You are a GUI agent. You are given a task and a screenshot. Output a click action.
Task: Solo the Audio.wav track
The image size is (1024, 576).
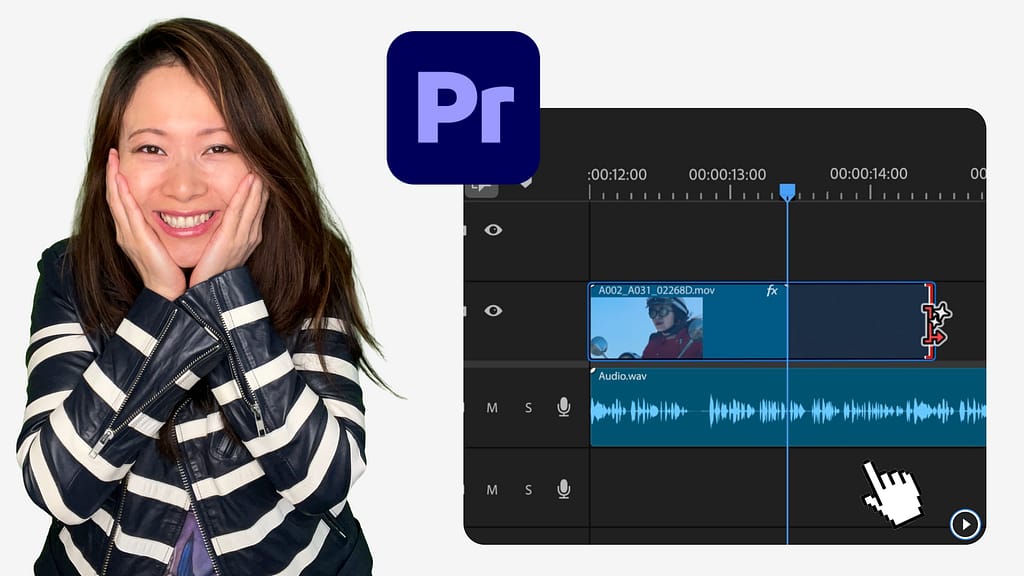click(x=528, y=407)
